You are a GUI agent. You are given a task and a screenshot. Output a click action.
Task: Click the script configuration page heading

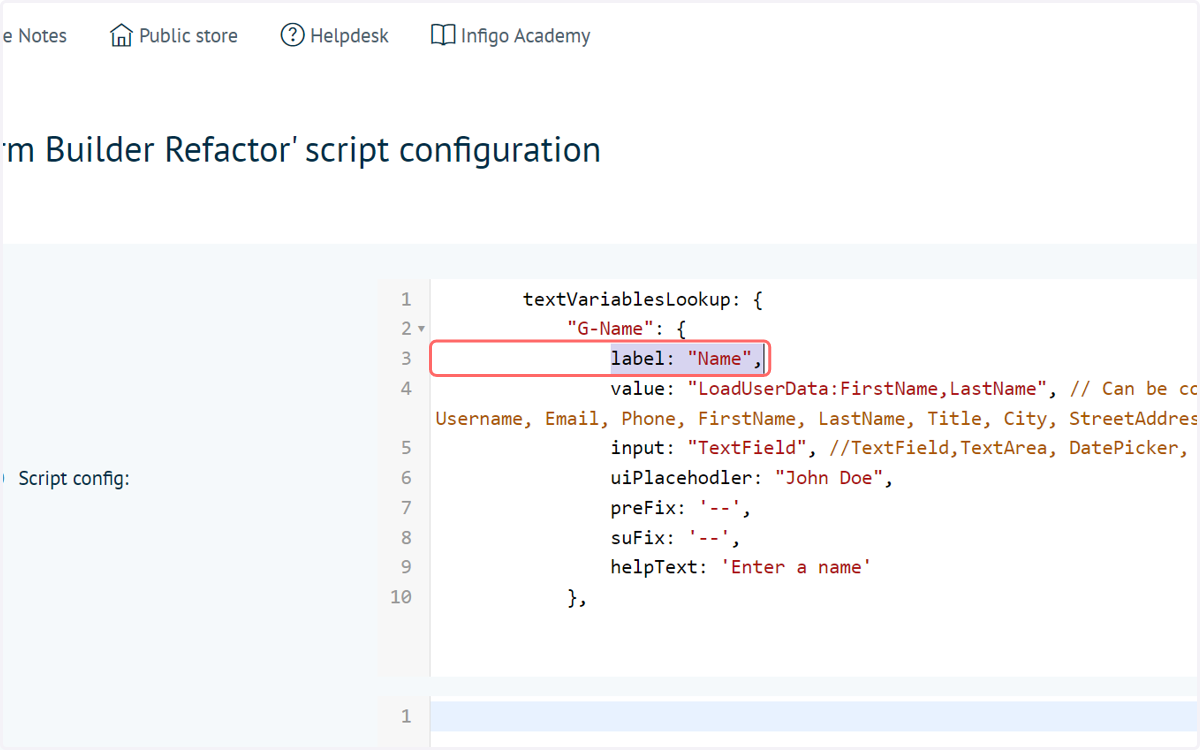coord(301,150)
